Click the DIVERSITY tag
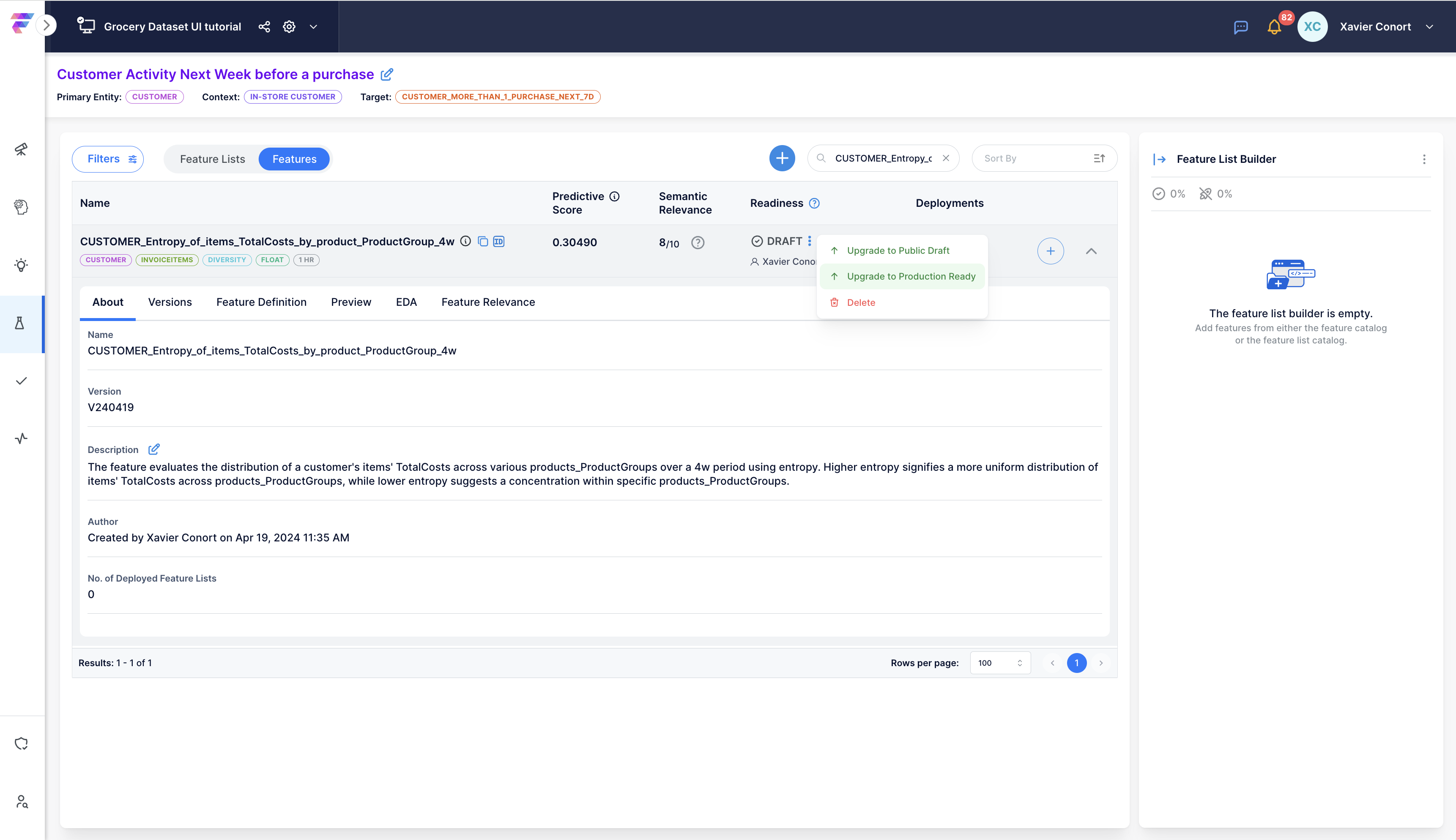 (x=227, y=260)
